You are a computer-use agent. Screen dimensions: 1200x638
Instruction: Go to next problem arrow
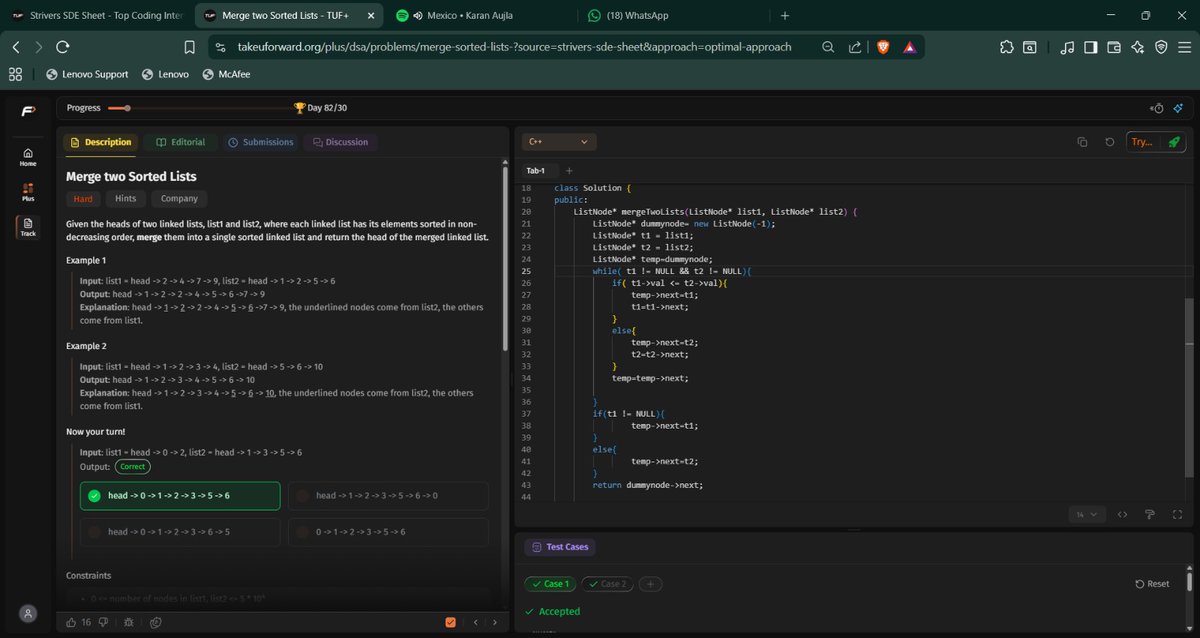coord(495,622)
